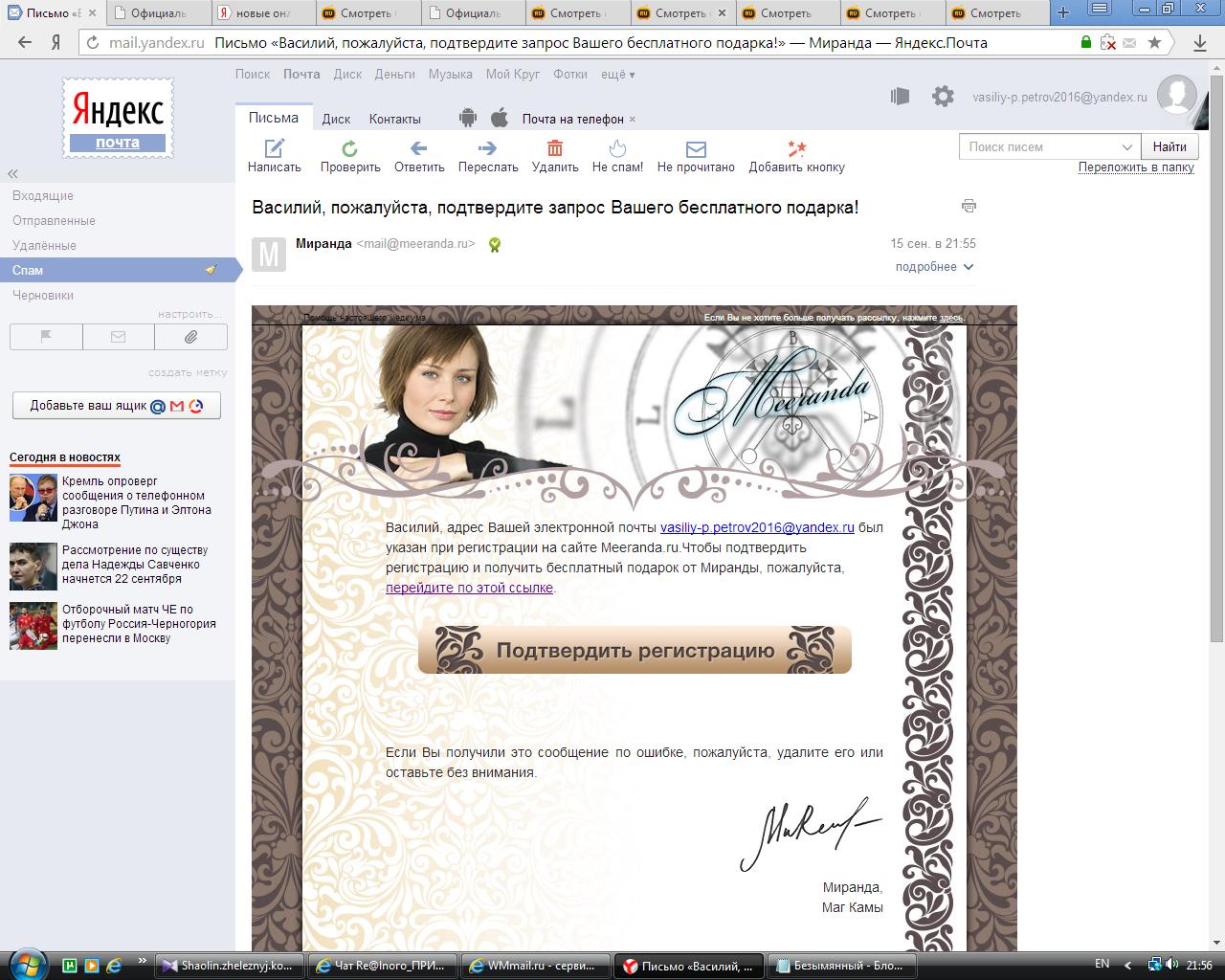Image resolution: width=1225 pixels, height=980 pixels.
Task: Open the ещё services dropdown
Action: (617, 74)
